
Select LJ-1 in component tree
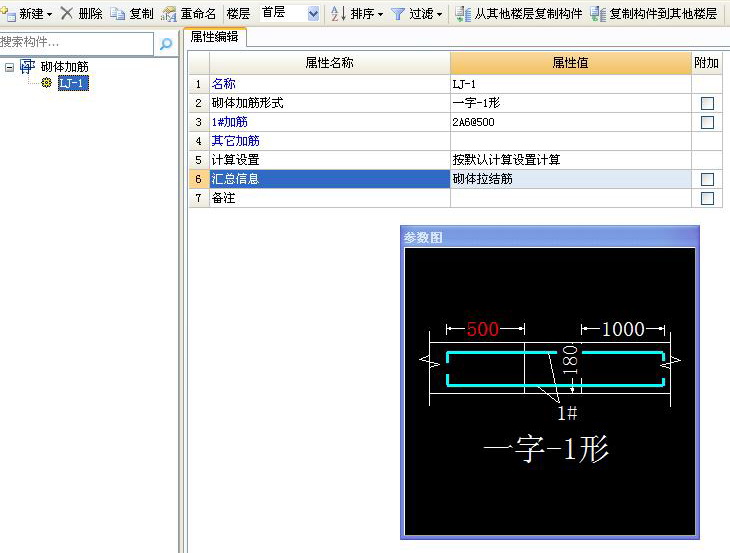coord(73,83)
